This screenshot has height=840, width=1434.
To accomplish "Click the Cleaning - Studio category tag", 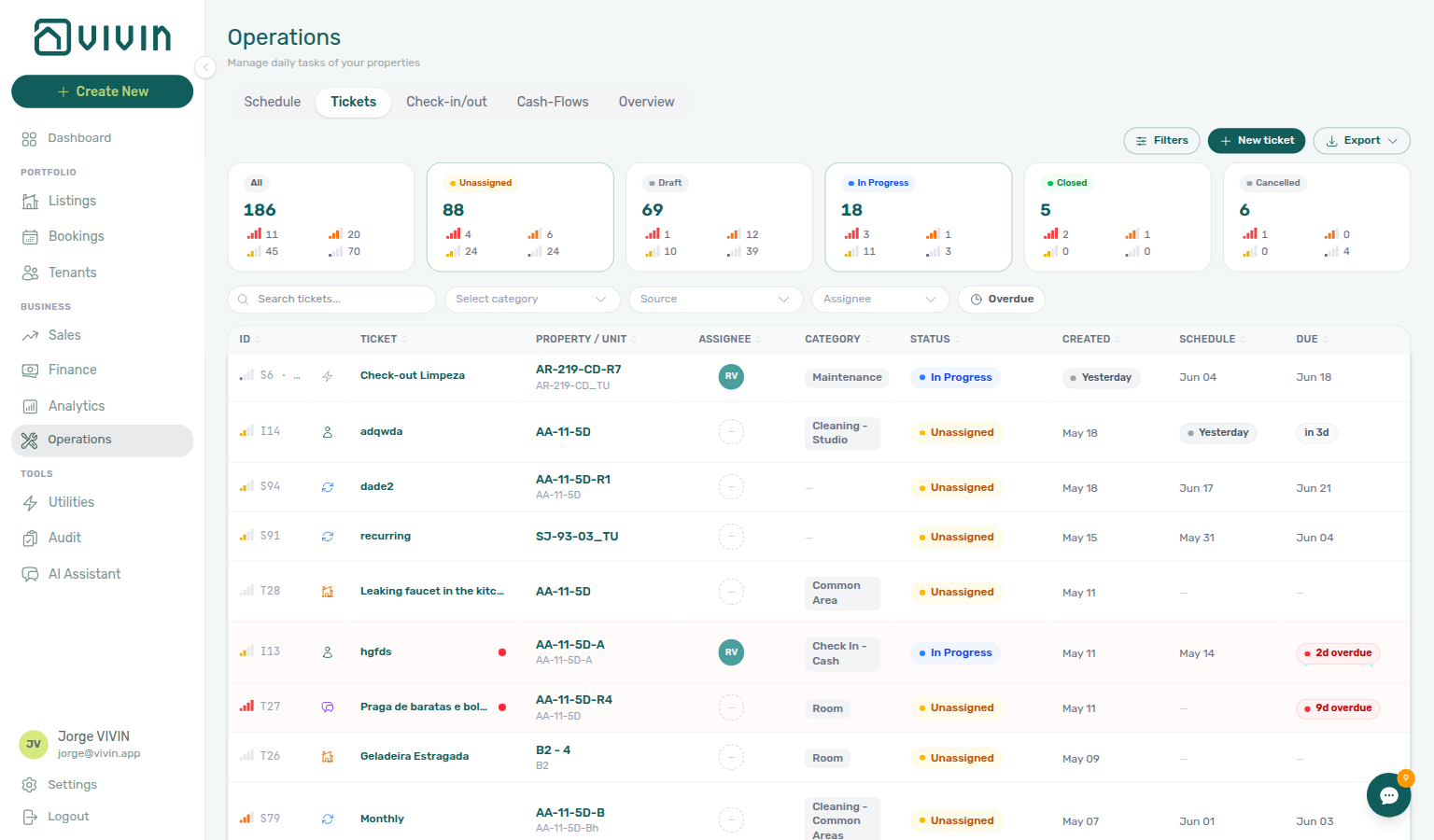I will click(842, 433).
